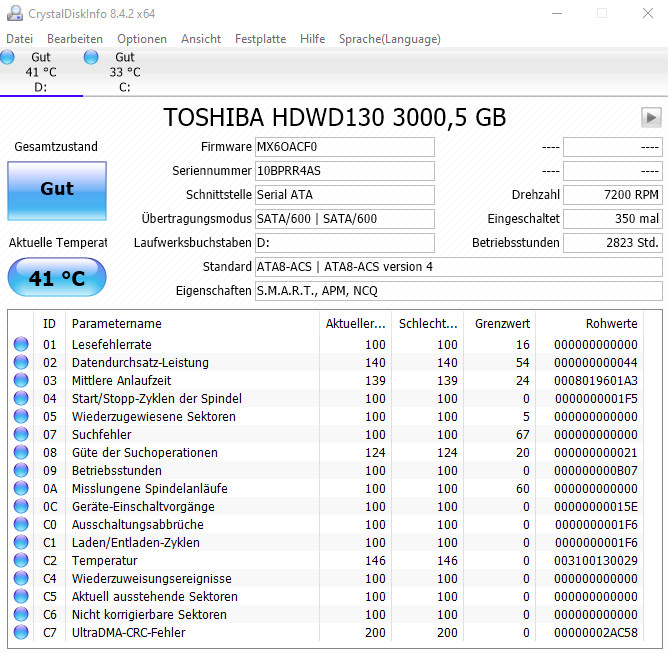The image size is (668, 653).
Task: Click status orb for Suchfehler row
Action: [x=21, y=434]
